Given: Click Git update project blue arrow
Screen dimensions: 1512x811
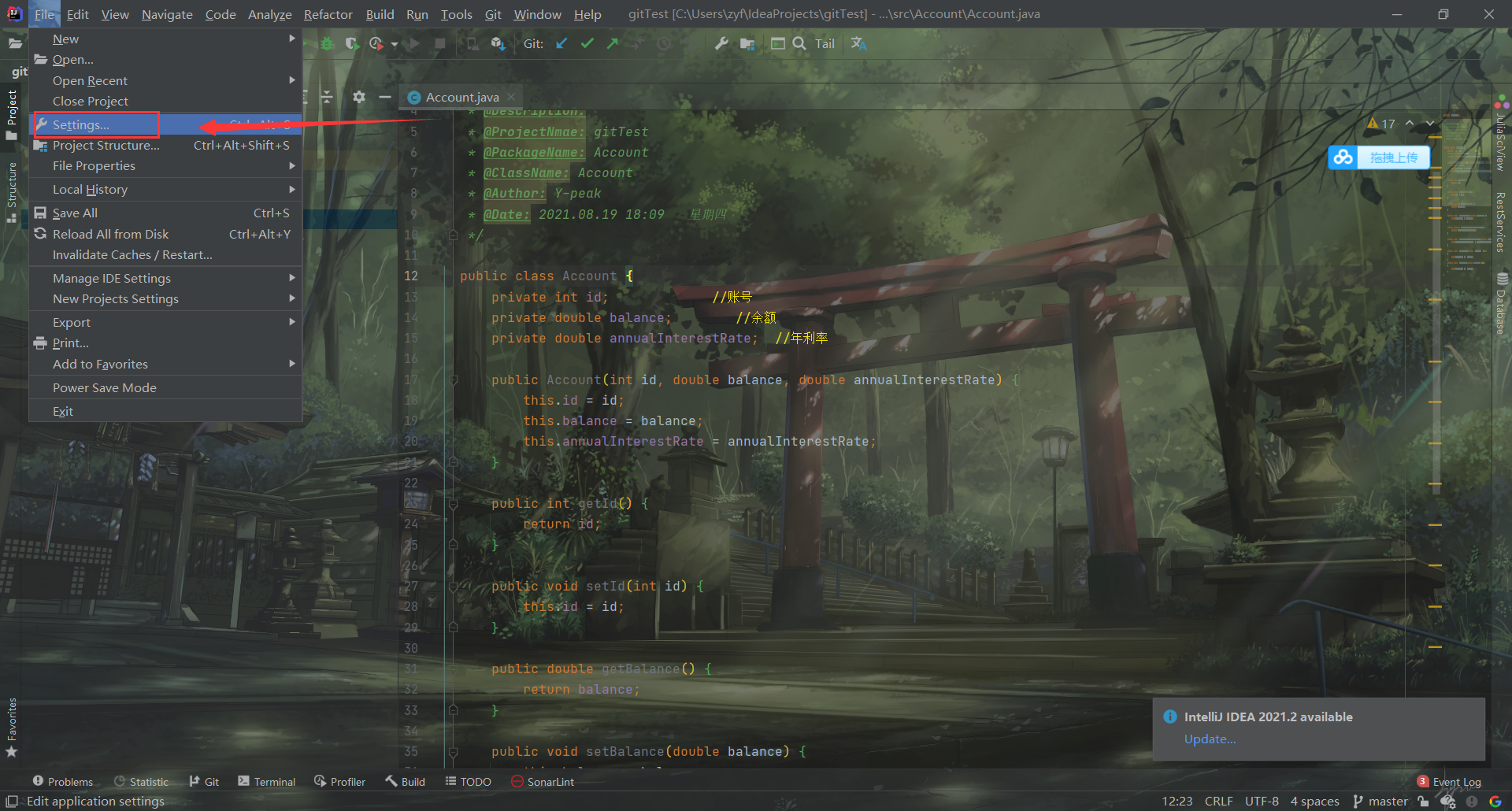Looking at the screenshot, I should click(x=561, y=44).
